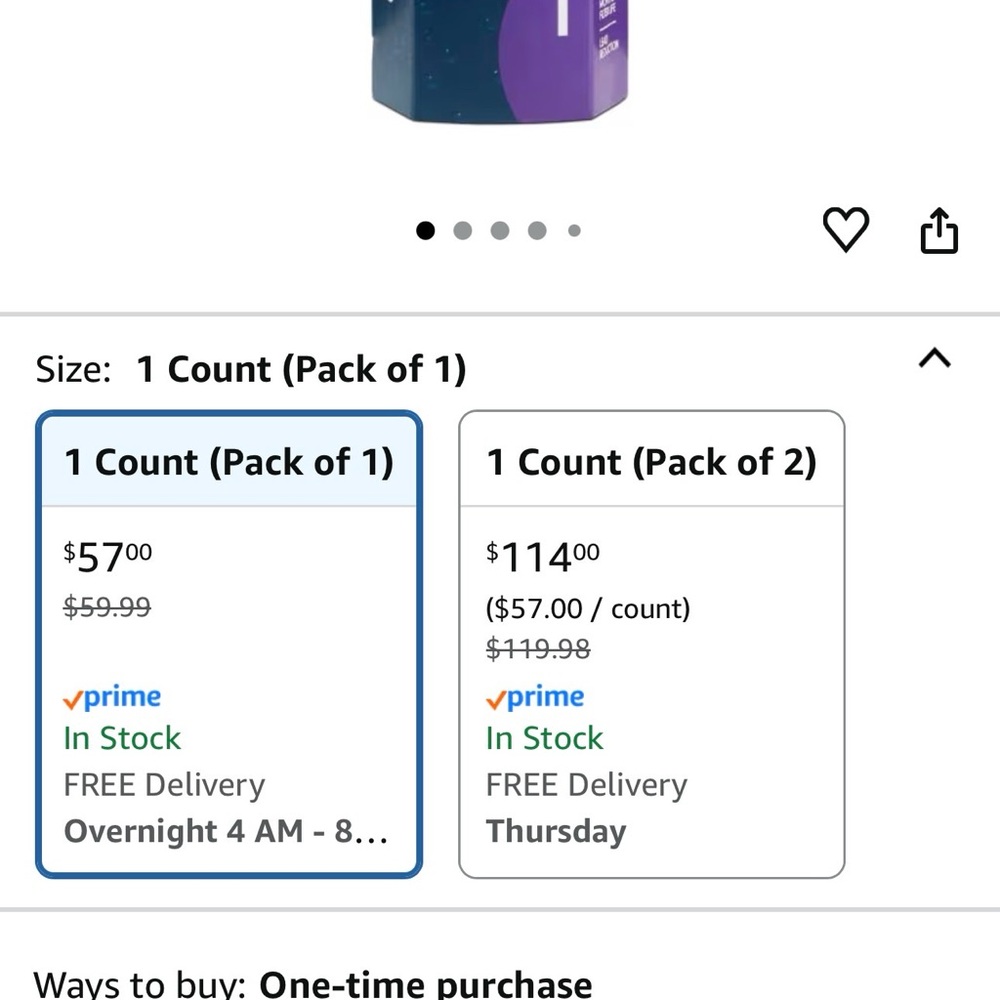This screenshot has height=1000, width=1000.
Task: Open Ways to buy: One-time purchase
Action: pos(312,984)
